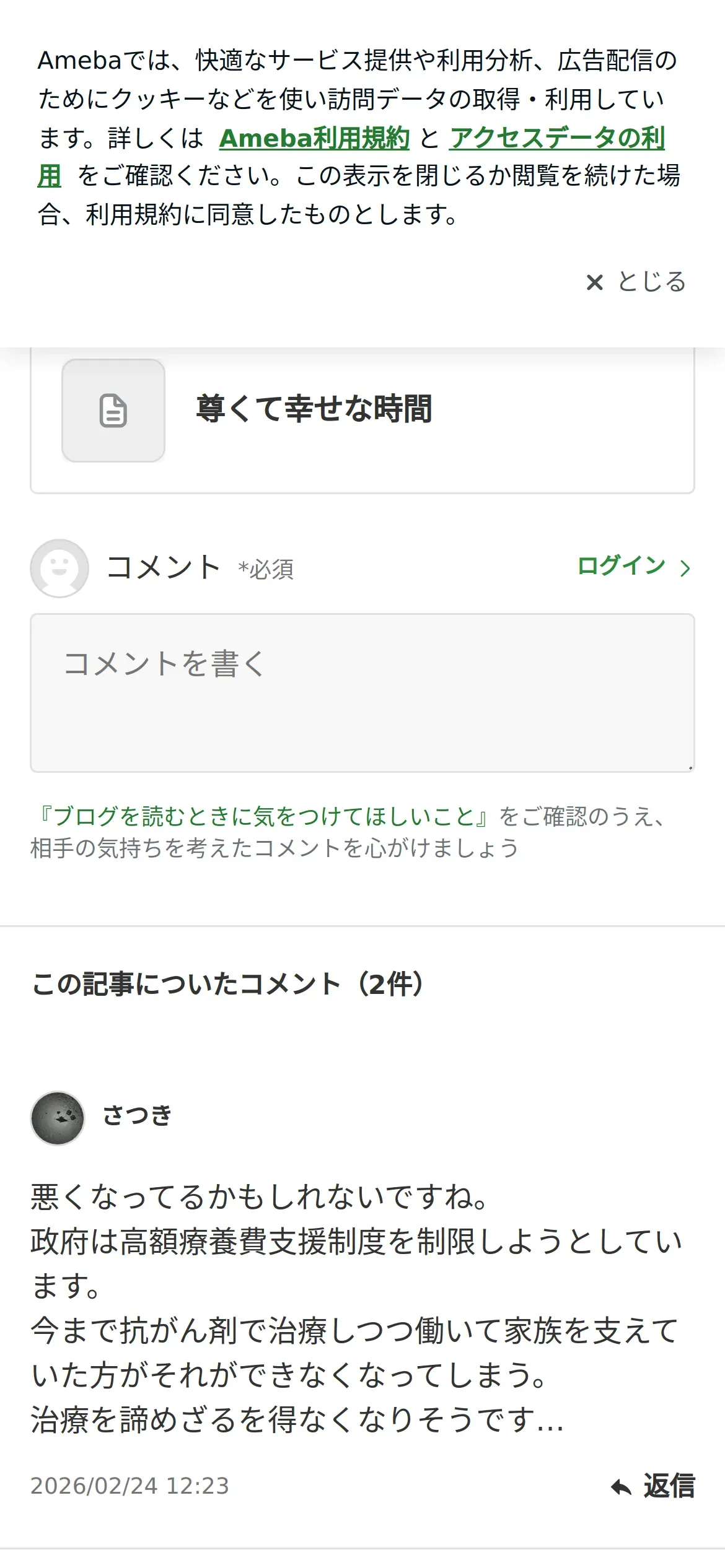Open ブログを読むときに気をつけてほしいこと guideline link

[264, 816]
